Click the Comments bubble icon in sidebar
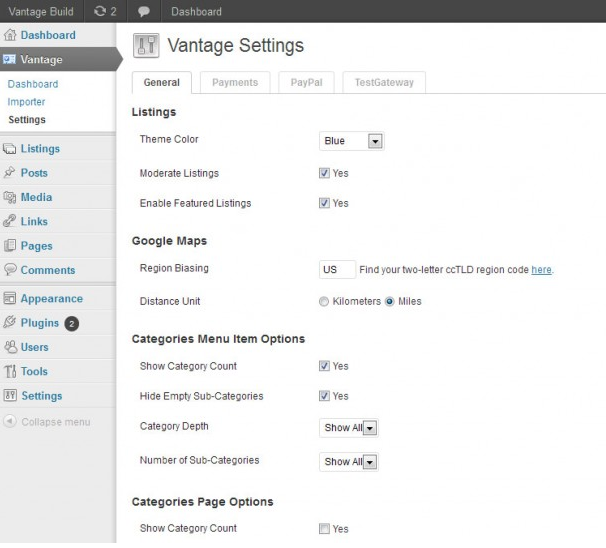The height and width of the screenshot is (548, 606). coord(10,269)
